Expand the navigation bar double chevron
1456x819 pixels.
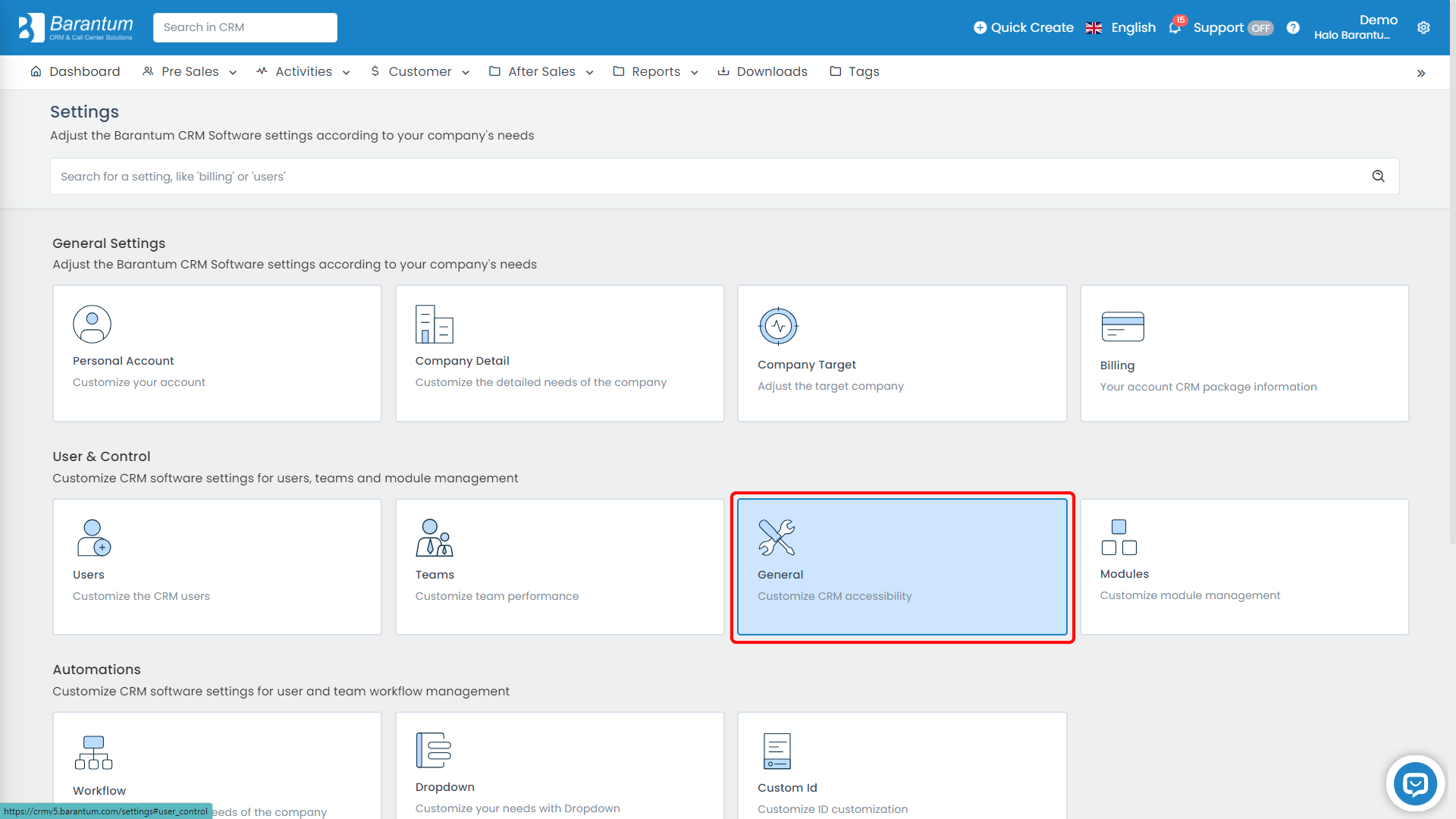[1420, 74]
